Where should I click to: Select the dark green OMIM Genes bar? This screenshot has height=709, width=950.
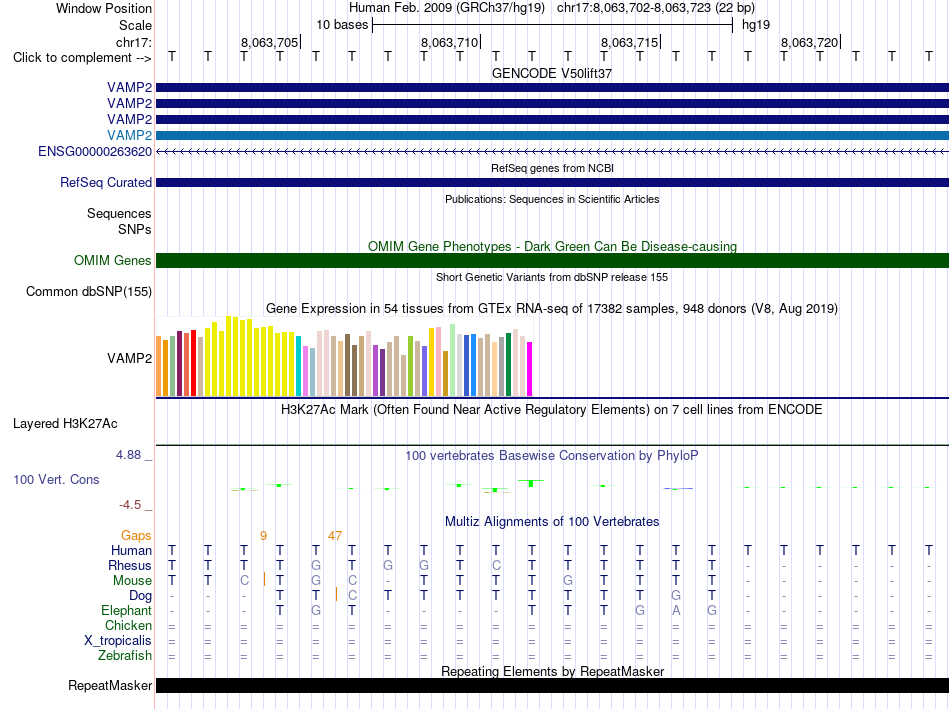point(552,261)
